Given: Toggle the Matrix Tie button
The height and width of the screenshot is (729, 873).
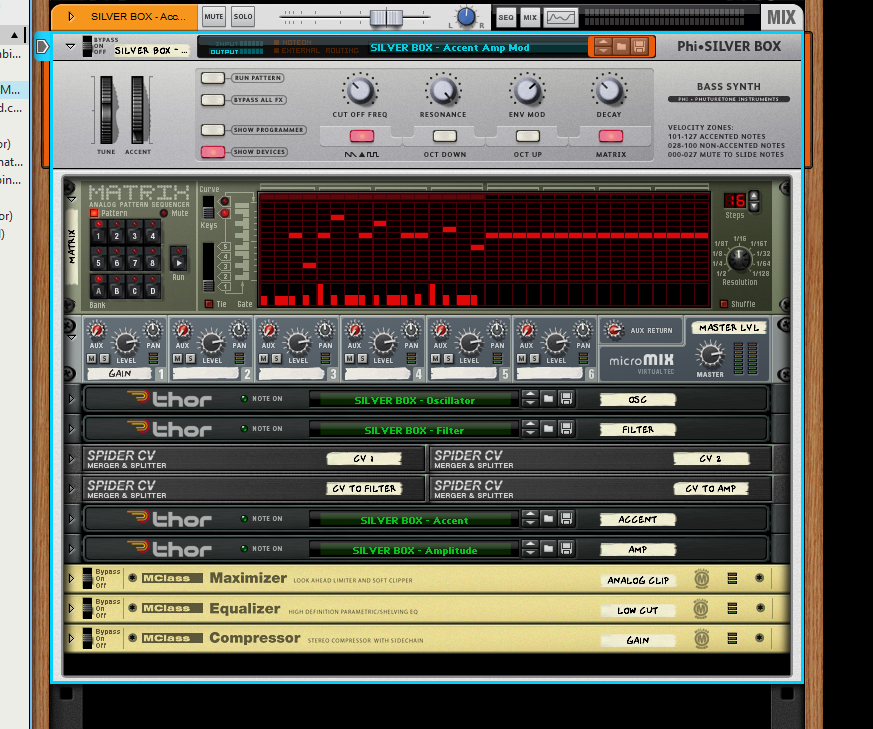Looking at the screenshot, I should tap(209, 304).
